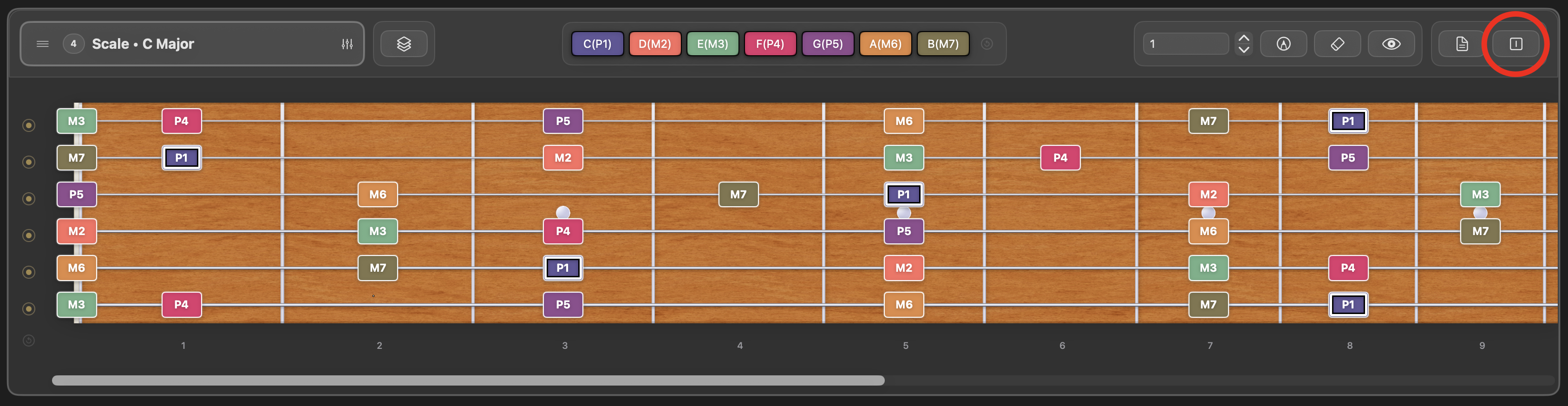
Task: Click the numbered badge showing 4
Action: point(74,44)
